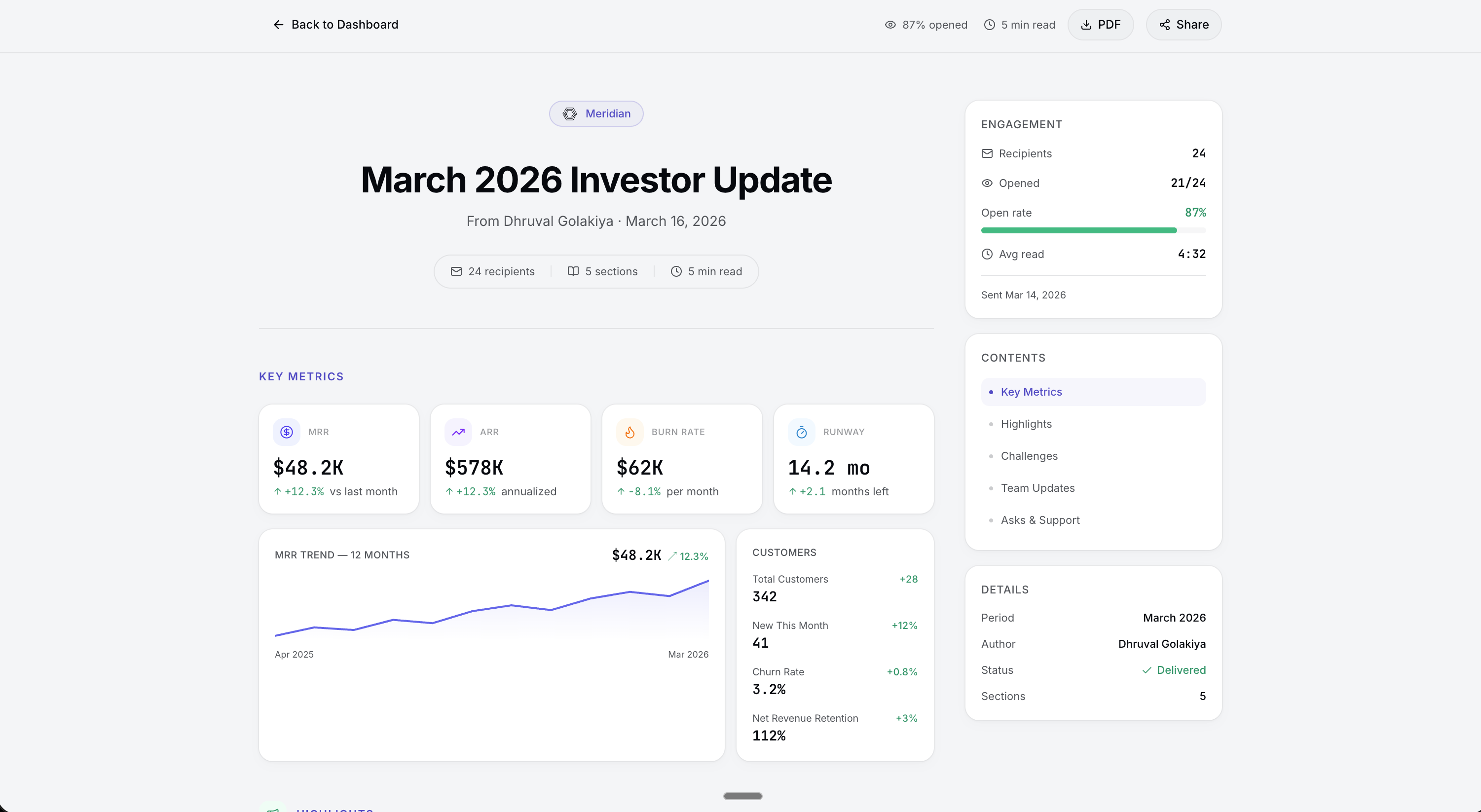Screen dimensions: 1481x812
Task: Open the MRR $48.2K metric card
Action: click(338, 459)
